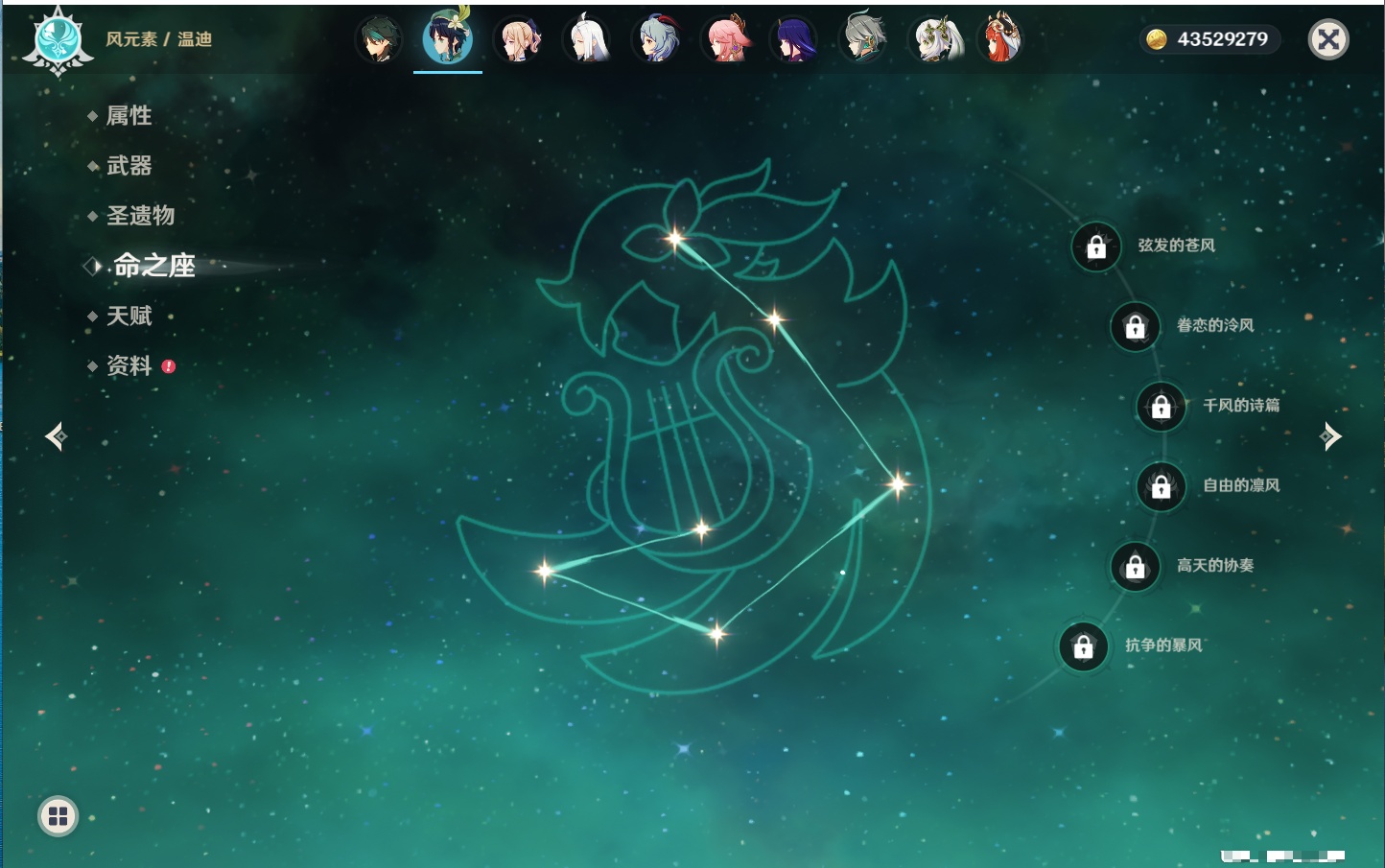The image size is (1385, 868).
Task: Open the 武器 weapon page
Action: click(129, 166)
